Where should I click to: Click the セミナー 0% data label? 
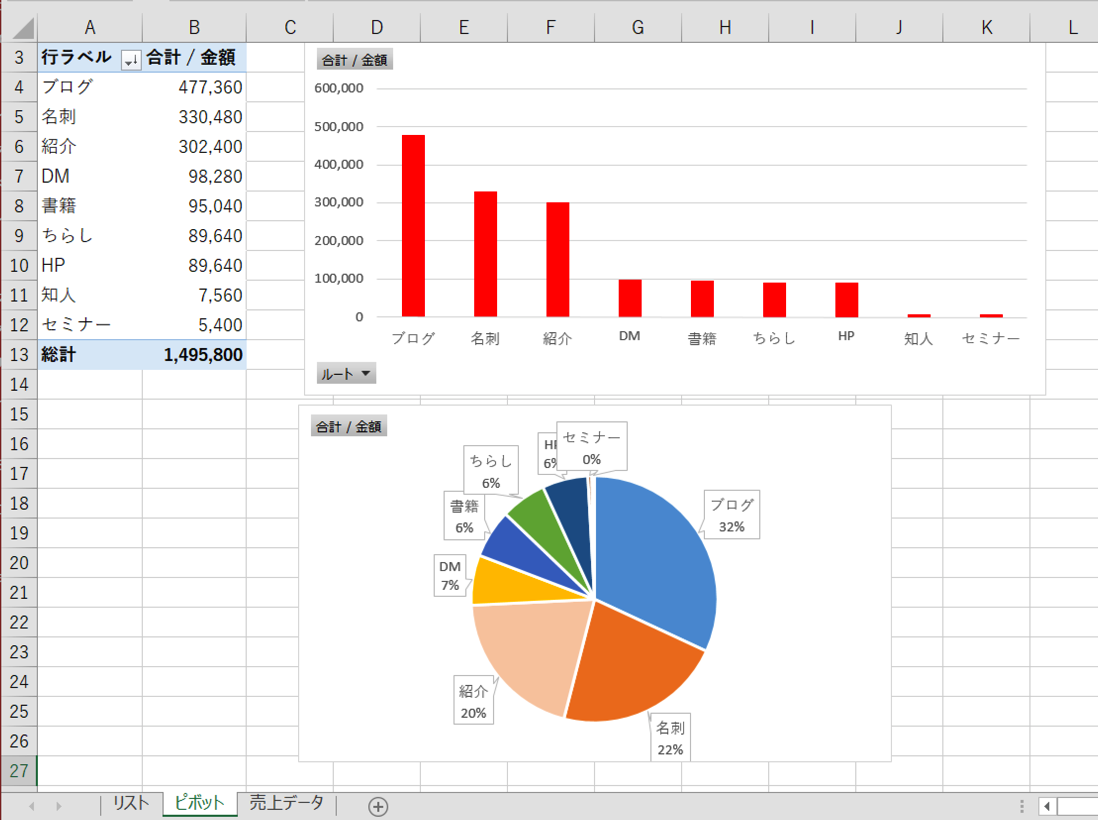click(592, 447)
